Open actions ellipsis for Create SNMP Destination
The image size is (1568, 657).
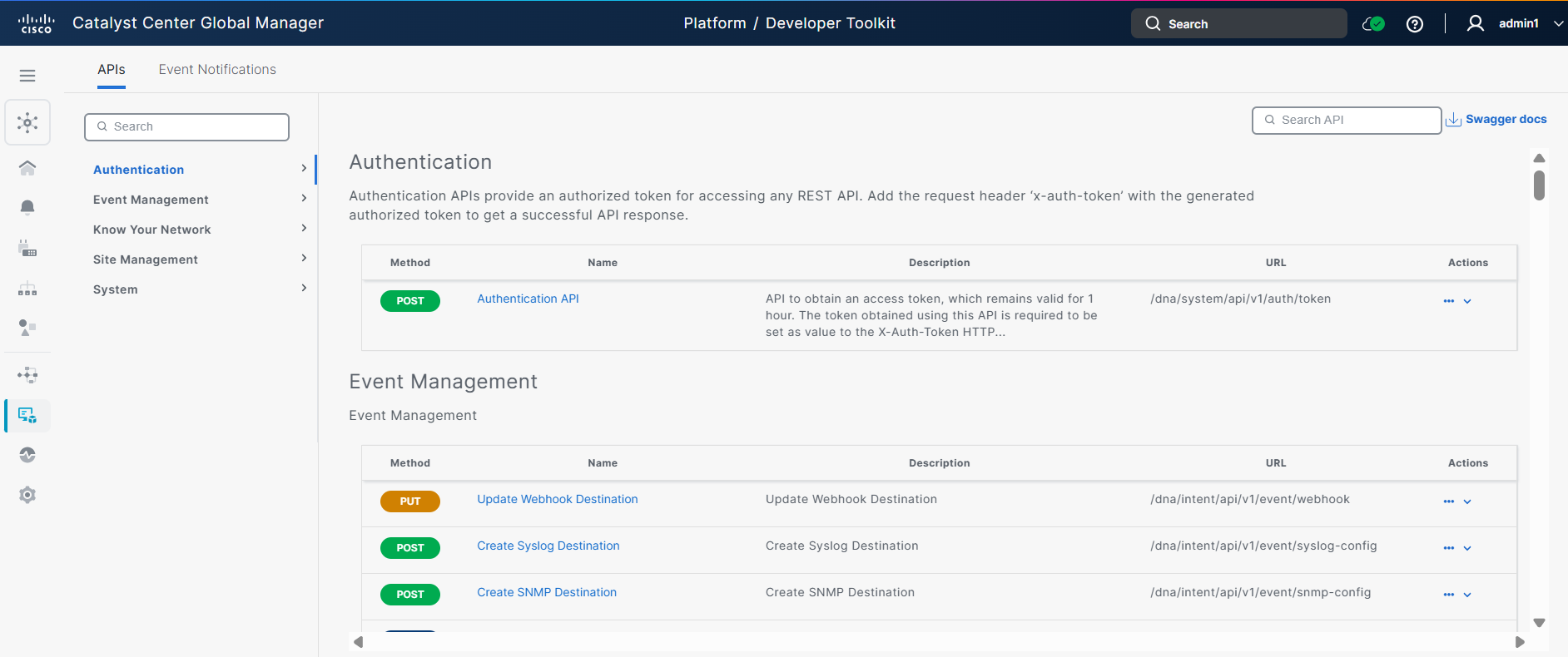point(1449,595)
